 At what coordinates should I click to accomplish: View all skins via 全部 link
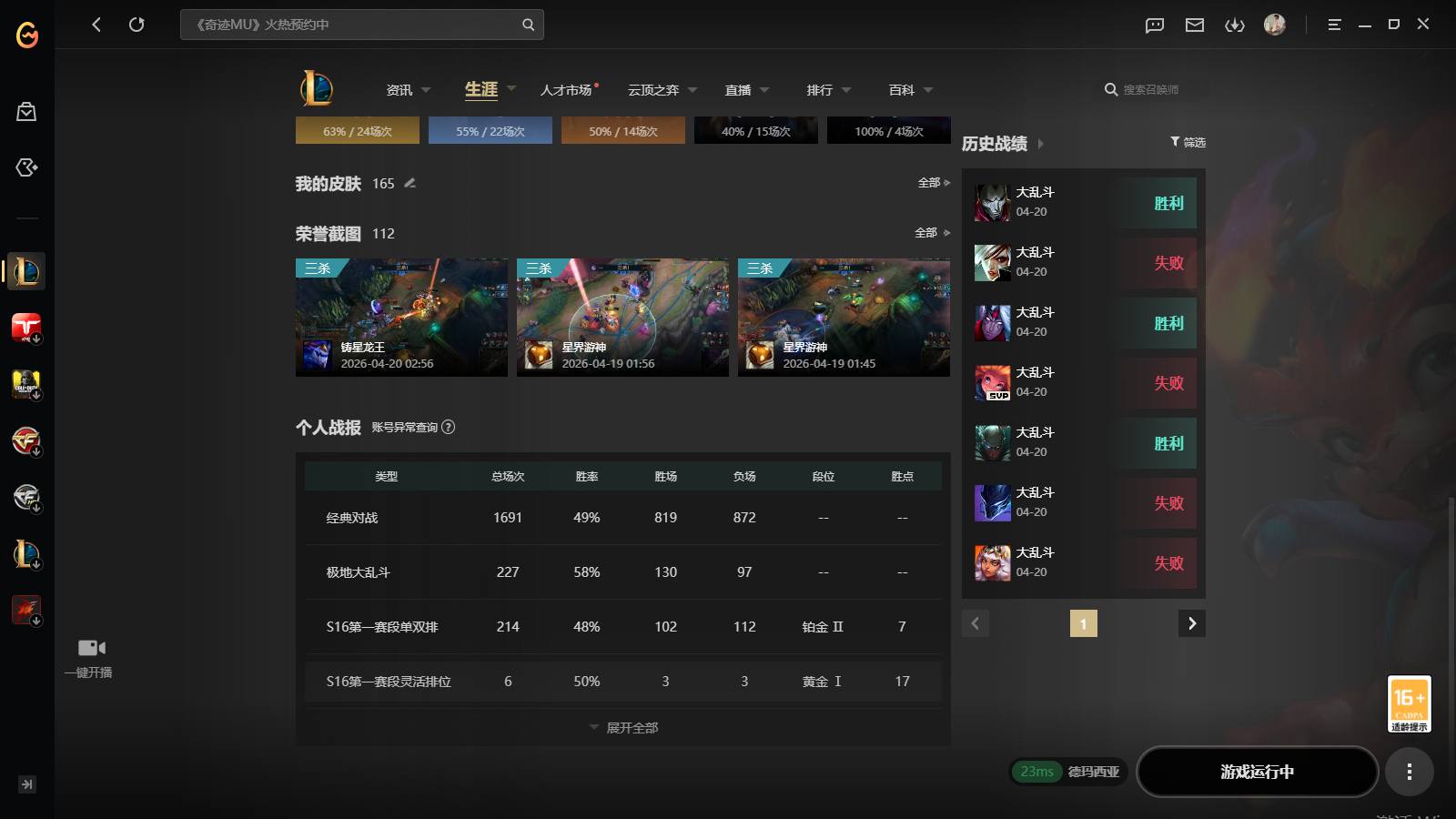point(934,183)
